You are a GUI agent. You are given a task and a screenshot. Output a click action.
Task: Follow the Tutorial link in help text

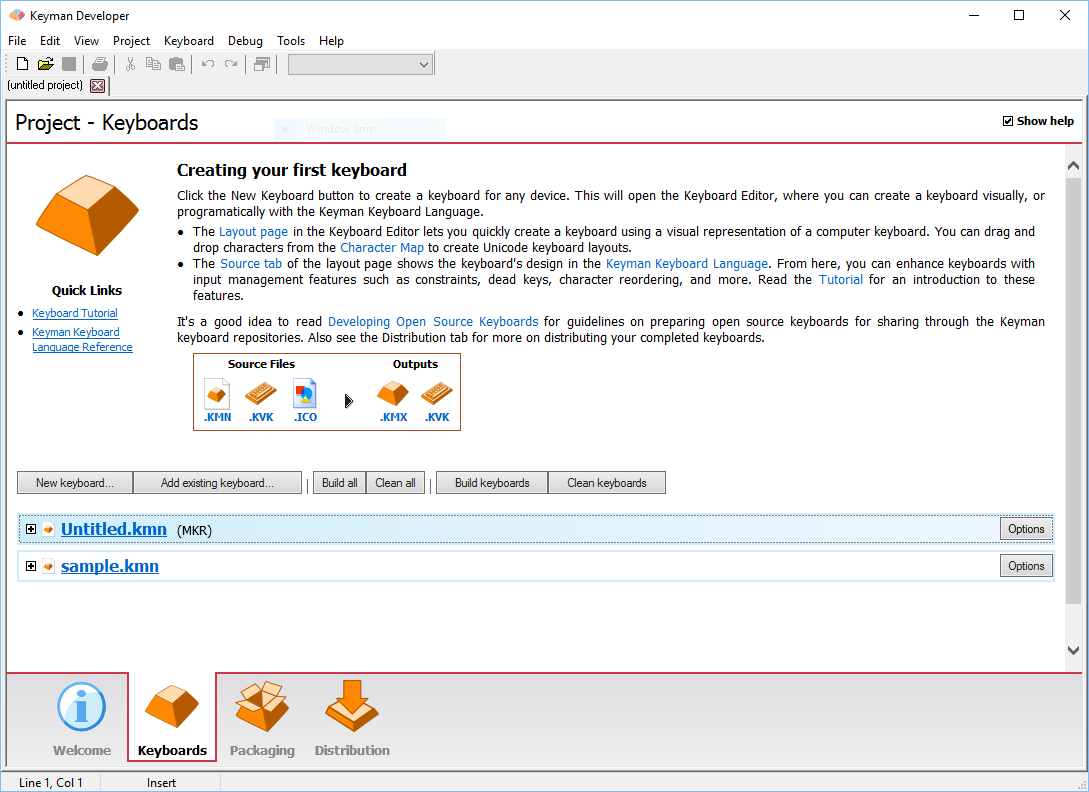(841, 279)
